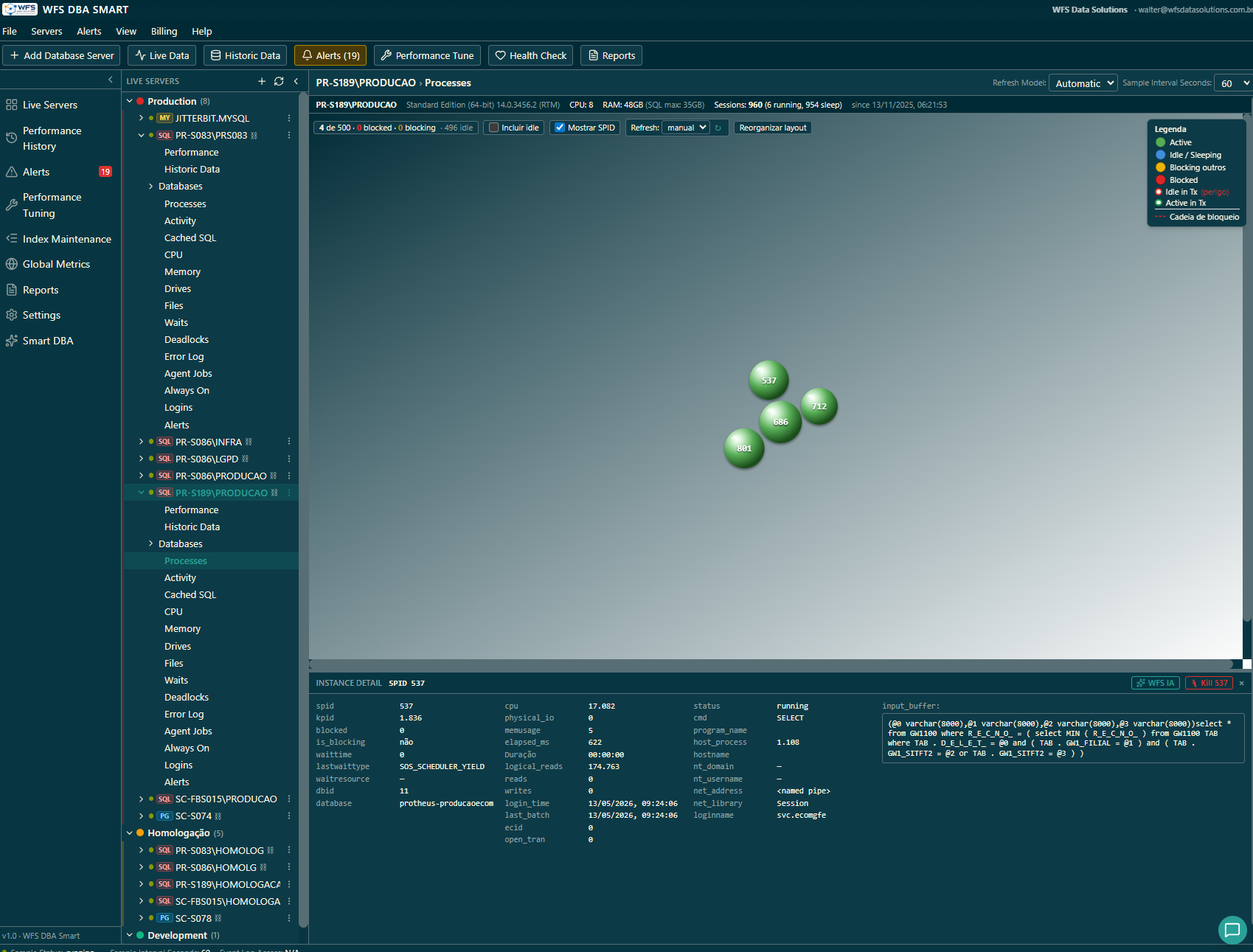Open the chat widget
1253x952 pixels.
(x=1232, y=930)
